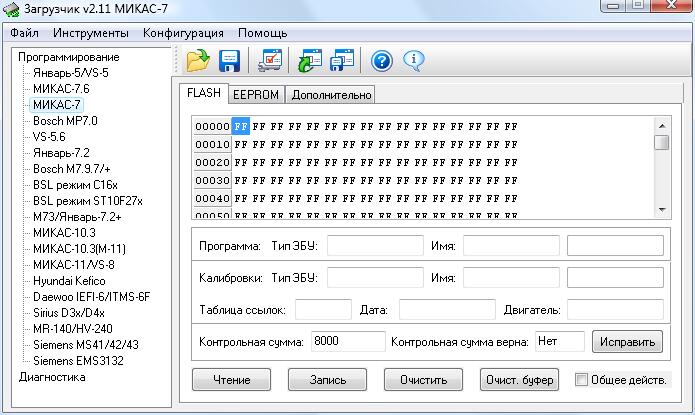
Task: Click the Таблица ссылок field
Action: (x=323, y=309)
